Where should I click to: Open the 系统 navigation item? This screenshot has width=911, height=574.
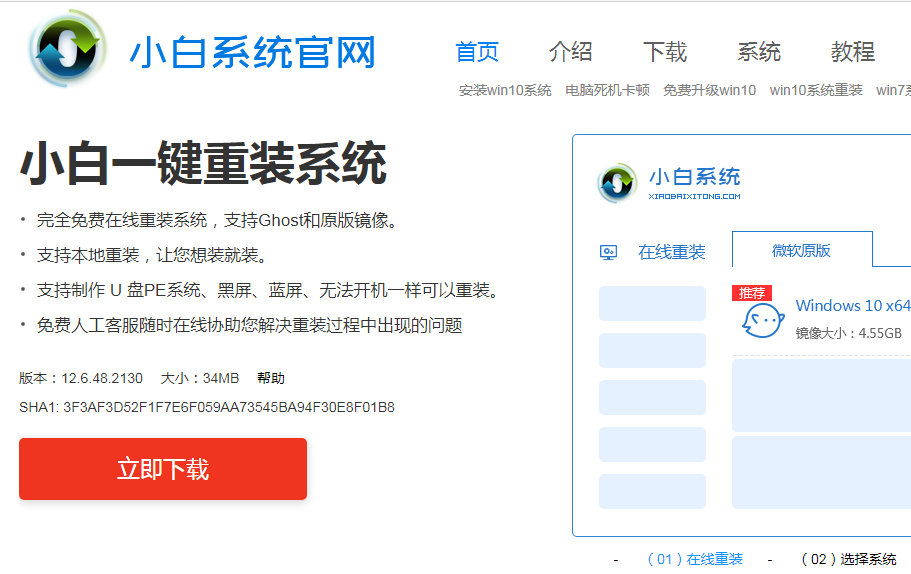pos(759,52)
